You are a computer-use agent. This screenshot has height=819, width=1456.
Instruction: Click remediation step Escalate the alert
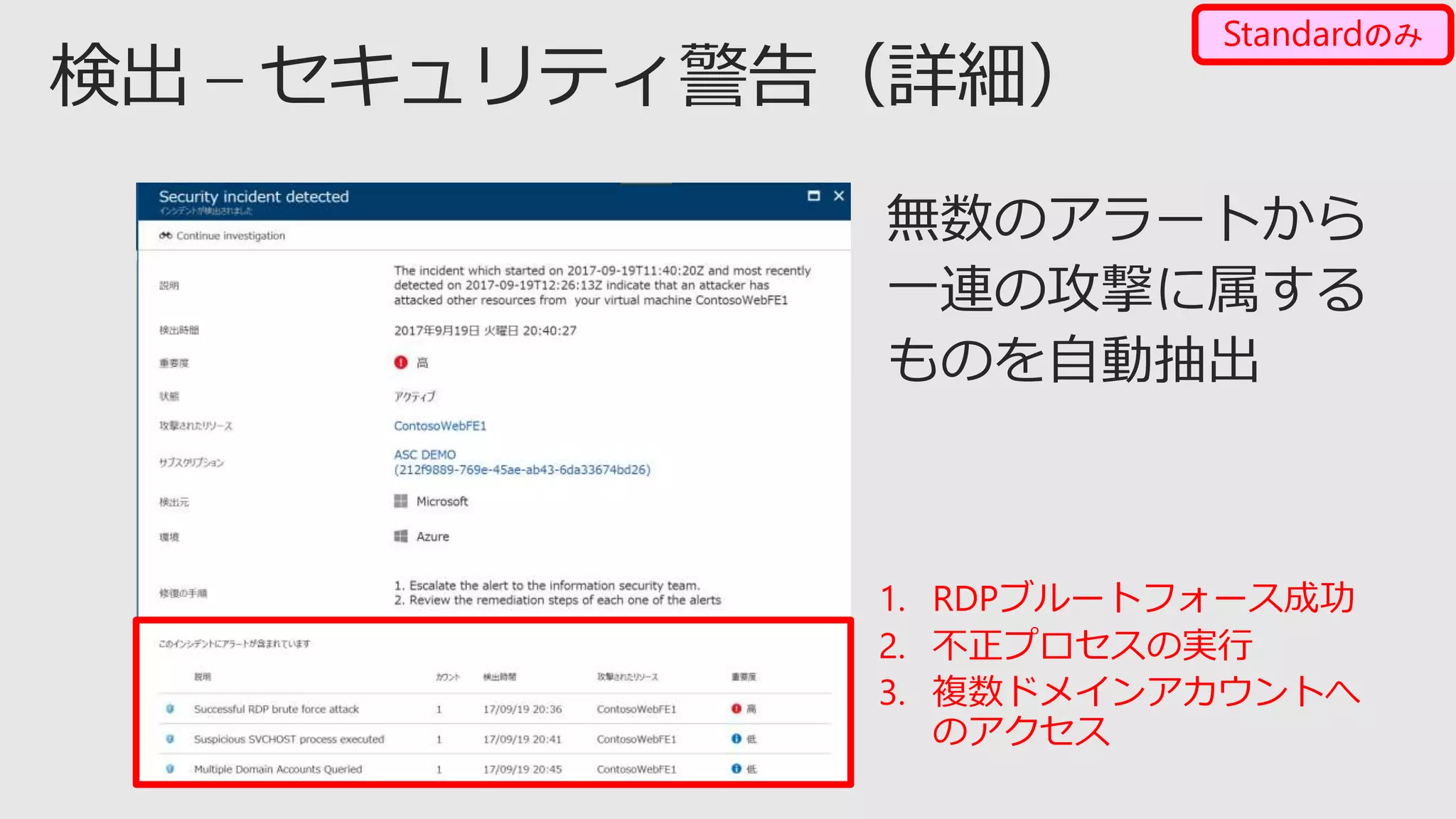[x=547, y=586]
